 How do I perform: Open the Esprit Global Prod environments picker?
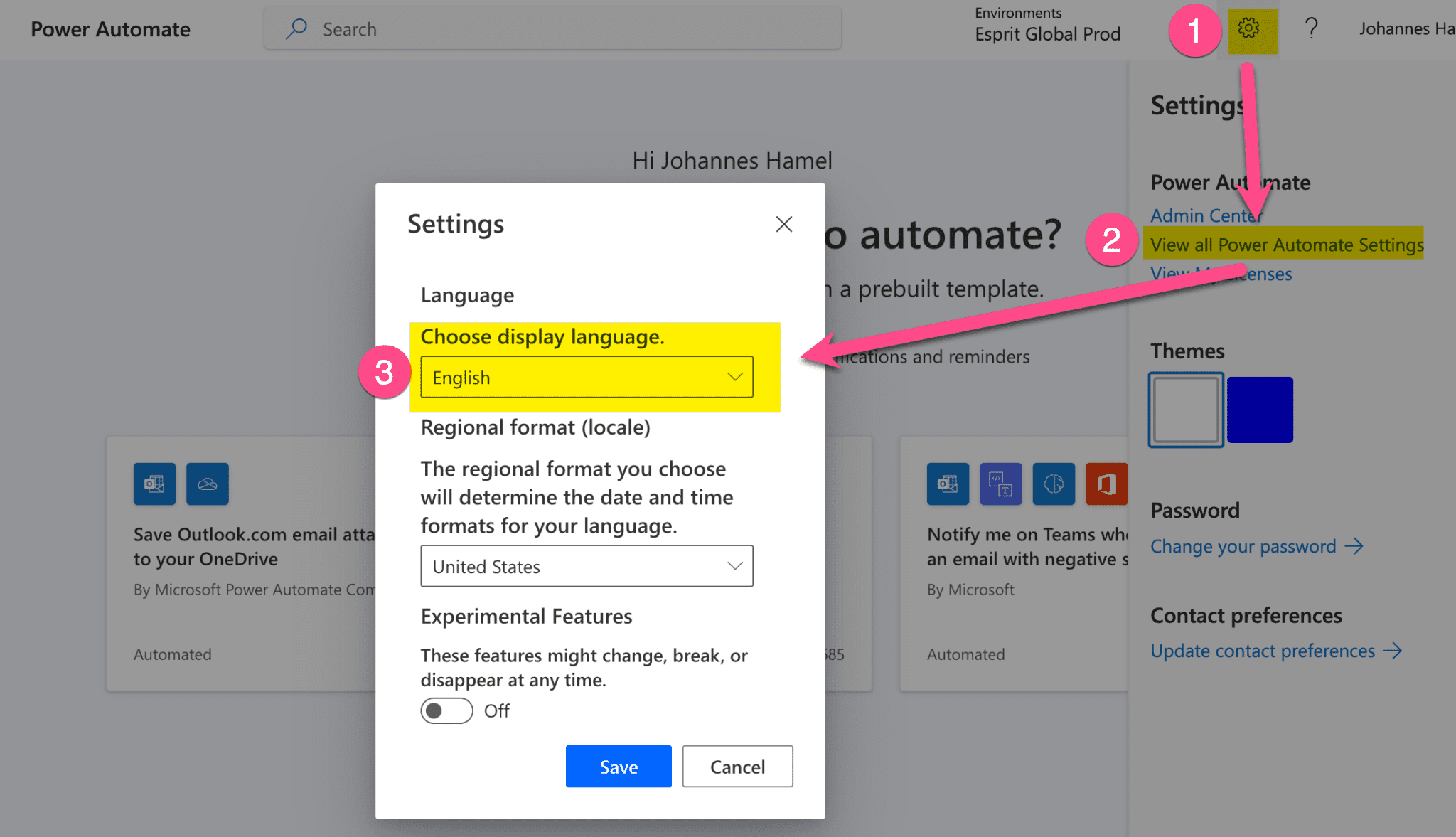point(1048,33)
